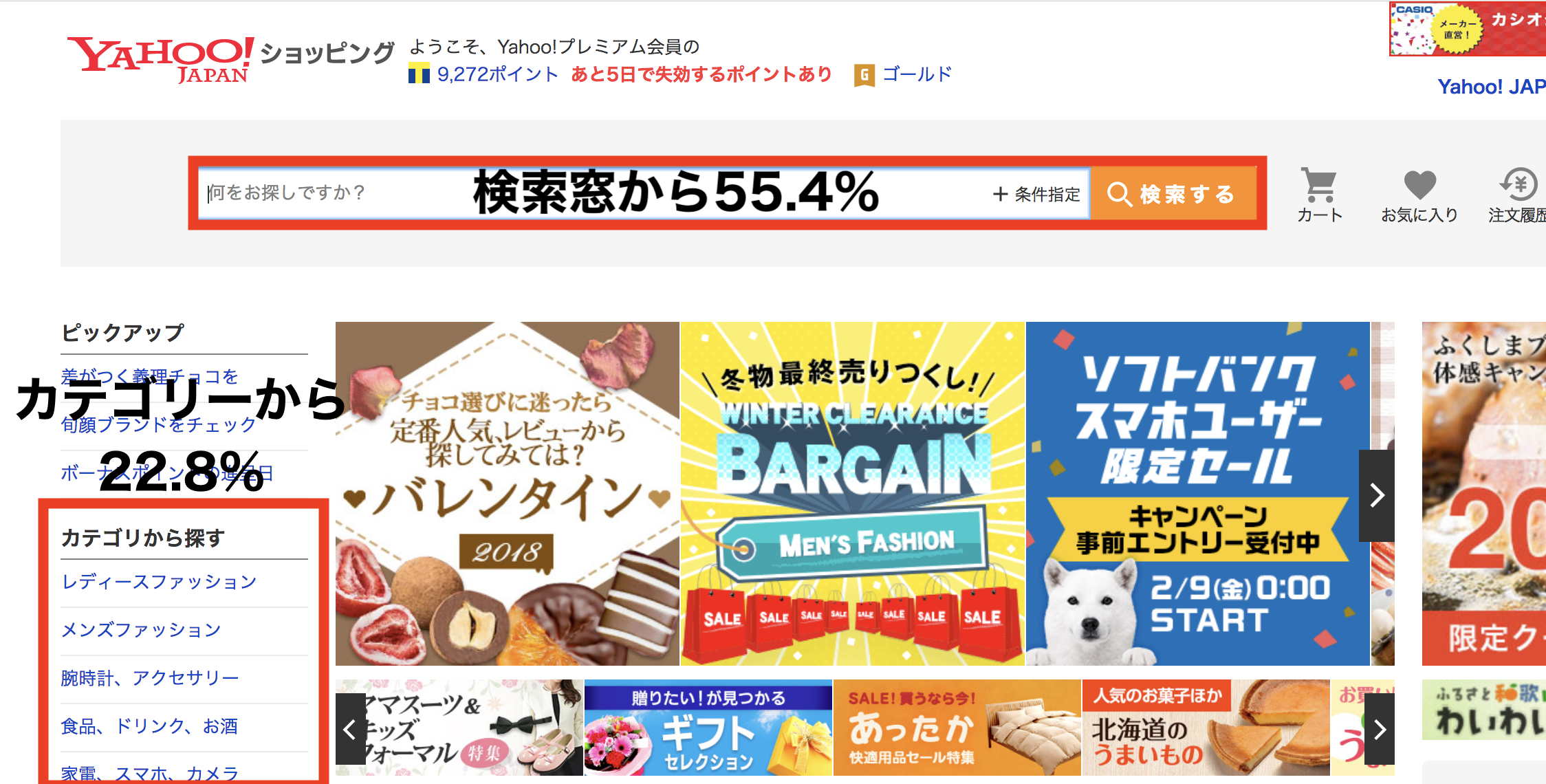Image resolution: width=1546 pixels, height=784 pixels.
Task: Show next small banners with right arrow
Action: tap(1380, 729)
